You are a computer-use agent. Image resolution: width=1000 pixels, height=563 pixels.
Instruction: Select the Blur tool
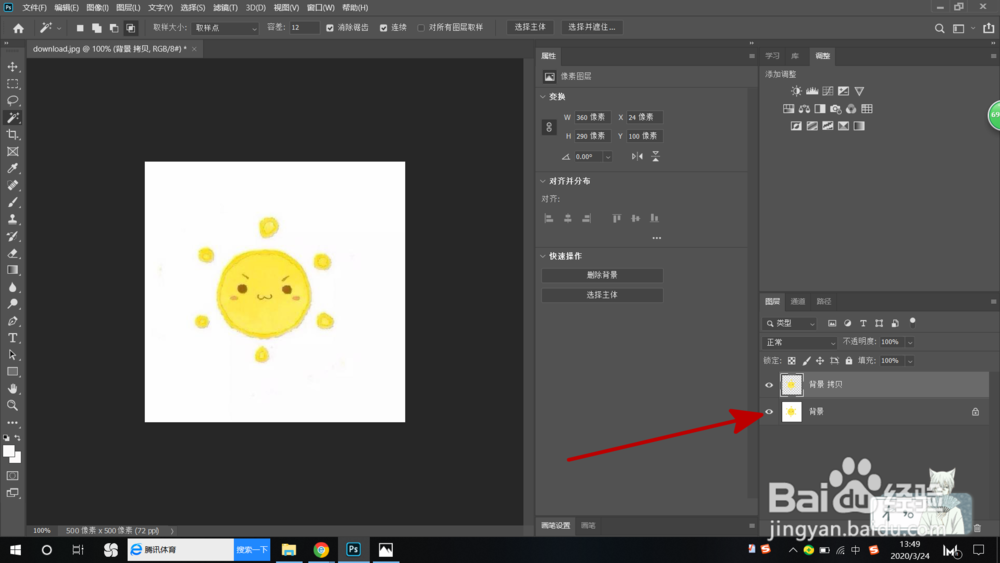tap(12, 287)
